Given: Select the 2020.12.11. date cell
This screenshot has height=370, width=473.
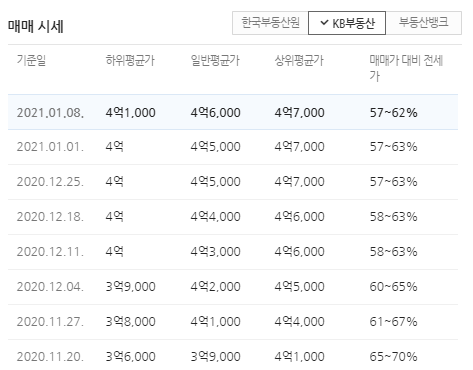Looking at the screenshot, I should 50,252.
